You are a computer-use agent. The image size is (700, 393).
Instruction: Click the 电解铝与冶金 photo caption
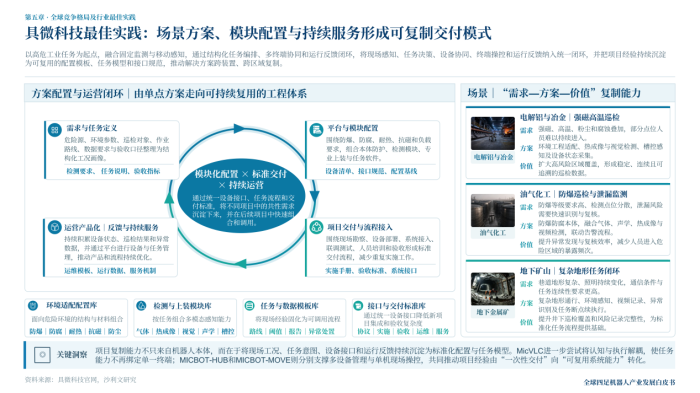click(493, 157)
